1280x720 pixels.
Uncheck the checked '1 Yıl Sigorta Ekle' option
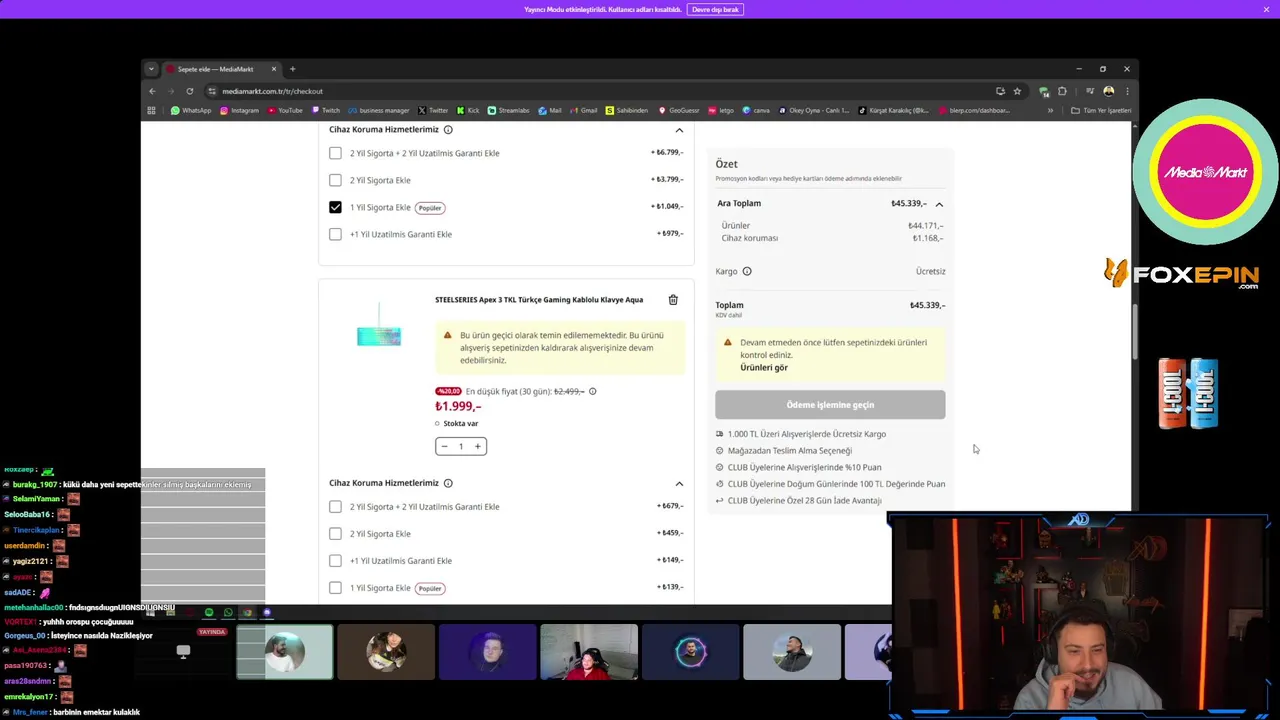click(335, 207)
